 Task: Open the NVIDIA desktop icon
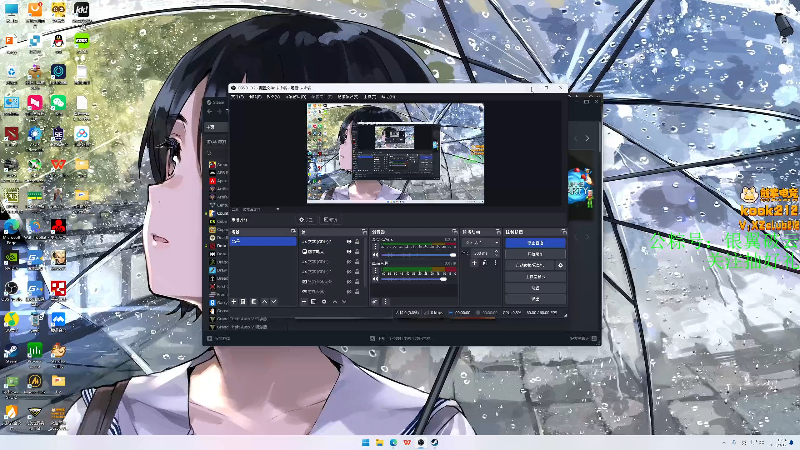pyautogui.click(x=11, y=258)
